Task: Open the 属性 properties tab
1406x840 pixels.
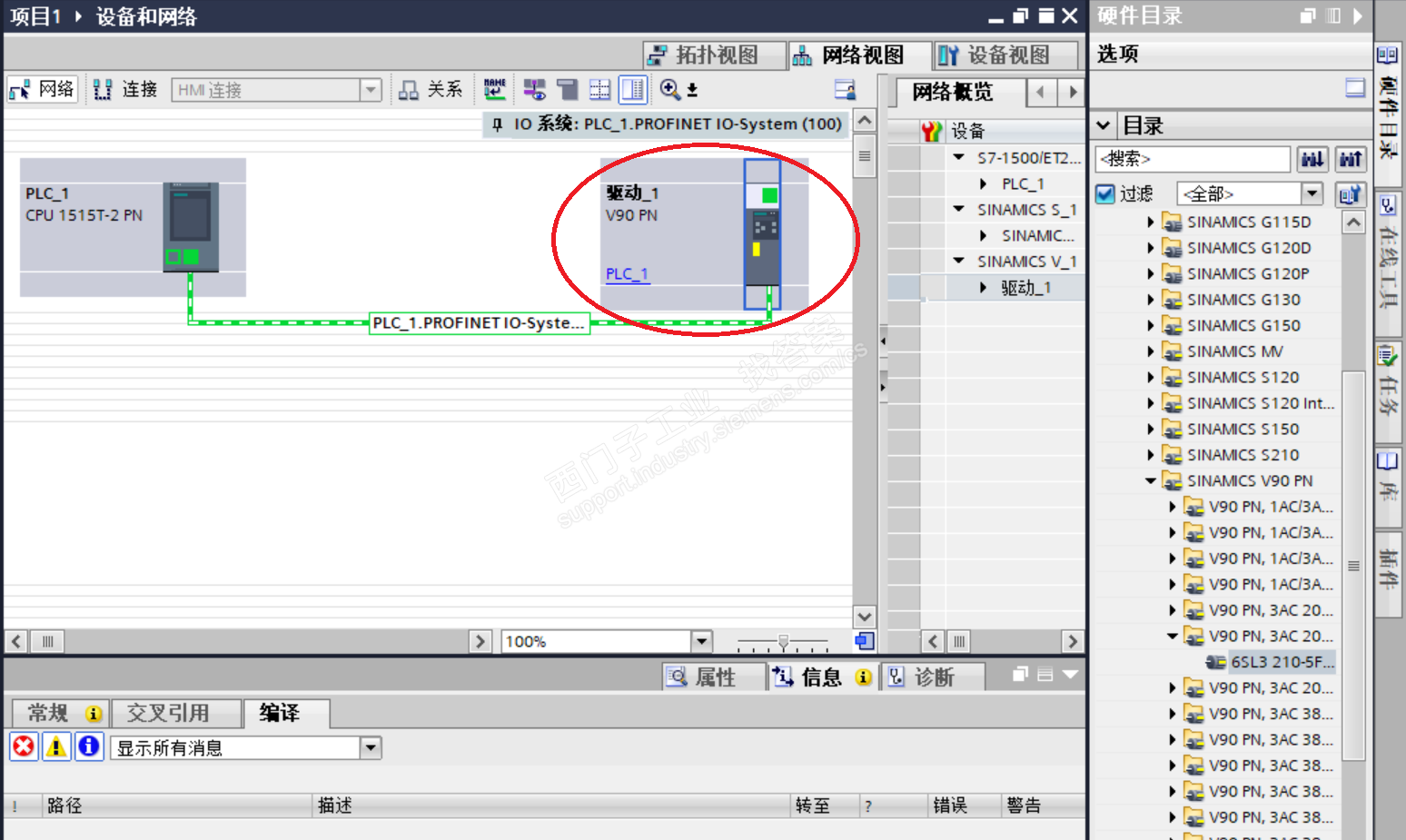Action: 714,677
